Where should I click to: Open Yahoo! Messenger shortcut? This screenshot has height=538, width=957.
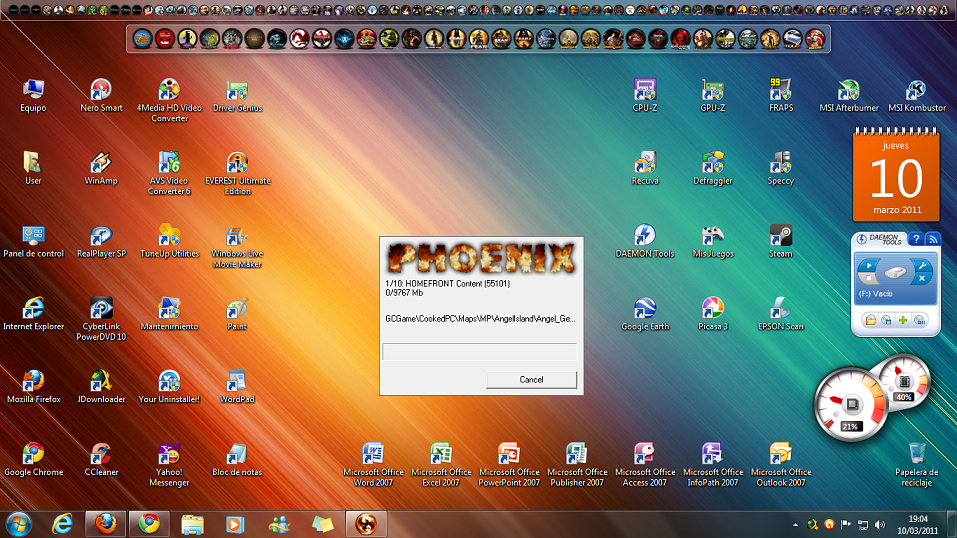click(x=169, y=465)
